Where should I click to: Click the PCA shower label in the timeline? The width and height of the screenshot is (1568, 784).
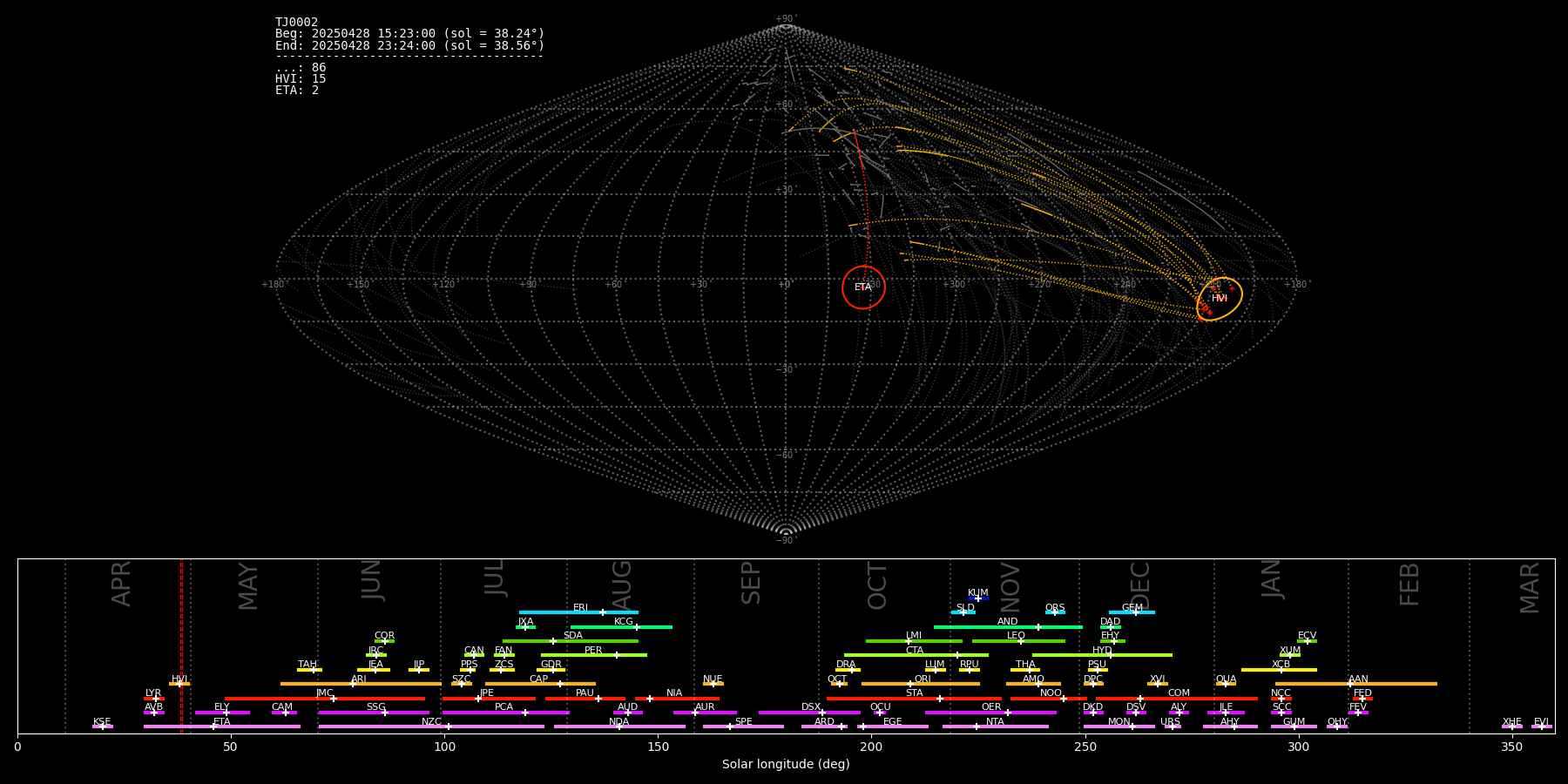[504, 706]
